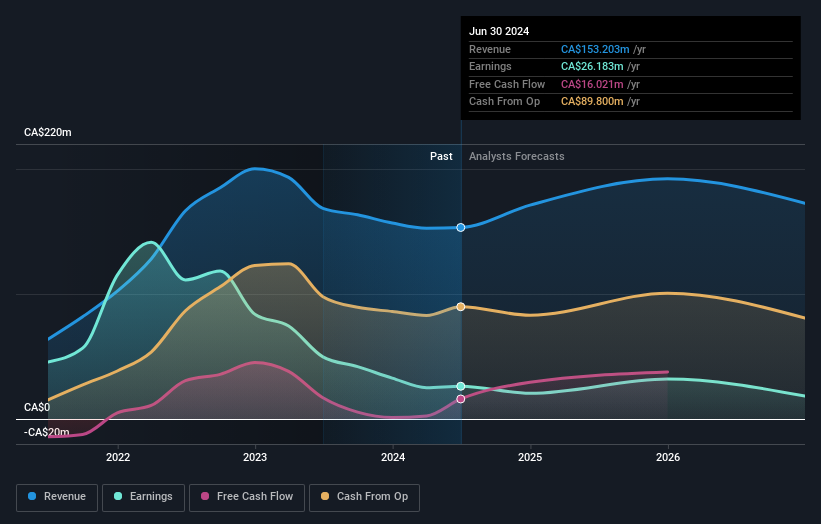Click the Free Cash Flow label in tooltip
The image size is (821, 524).
(x=507, y=84)
